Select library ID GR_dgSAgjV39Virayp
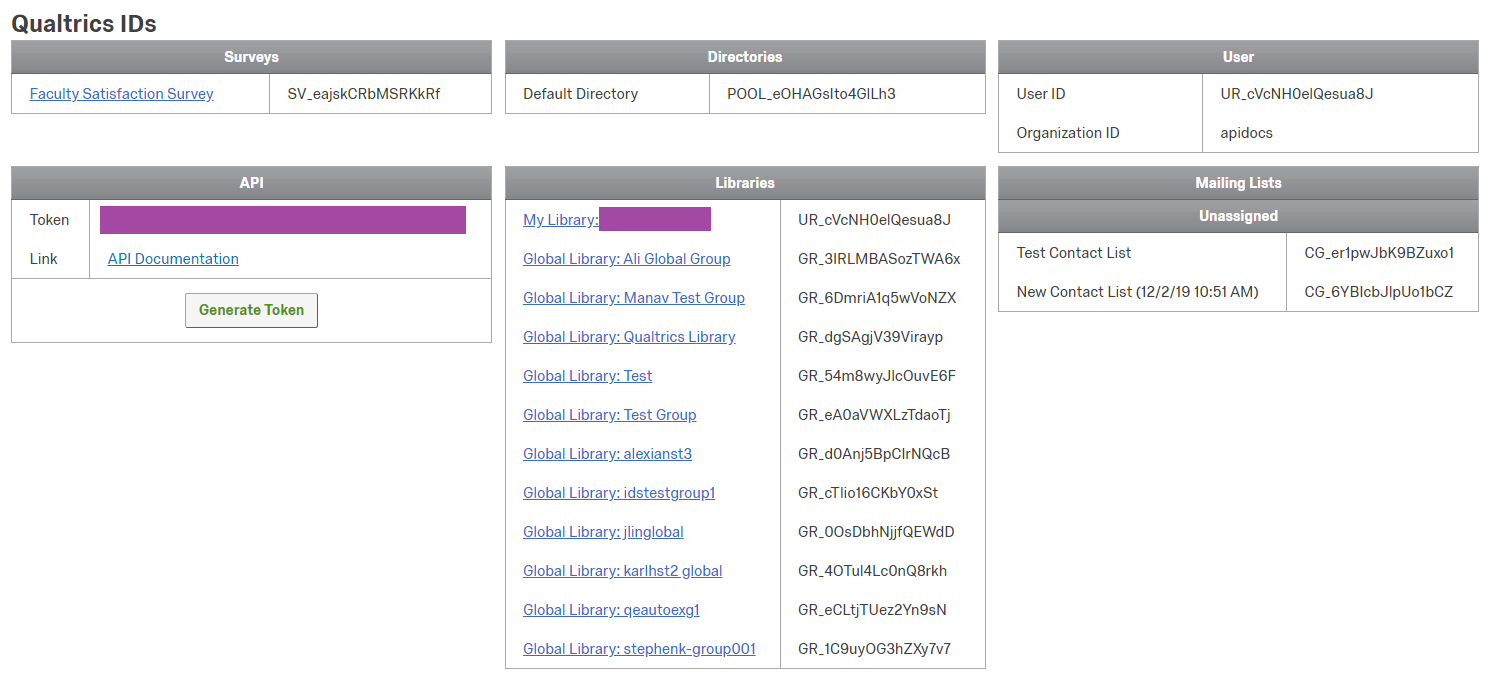 pyautogui.click(x=871, y=337)
